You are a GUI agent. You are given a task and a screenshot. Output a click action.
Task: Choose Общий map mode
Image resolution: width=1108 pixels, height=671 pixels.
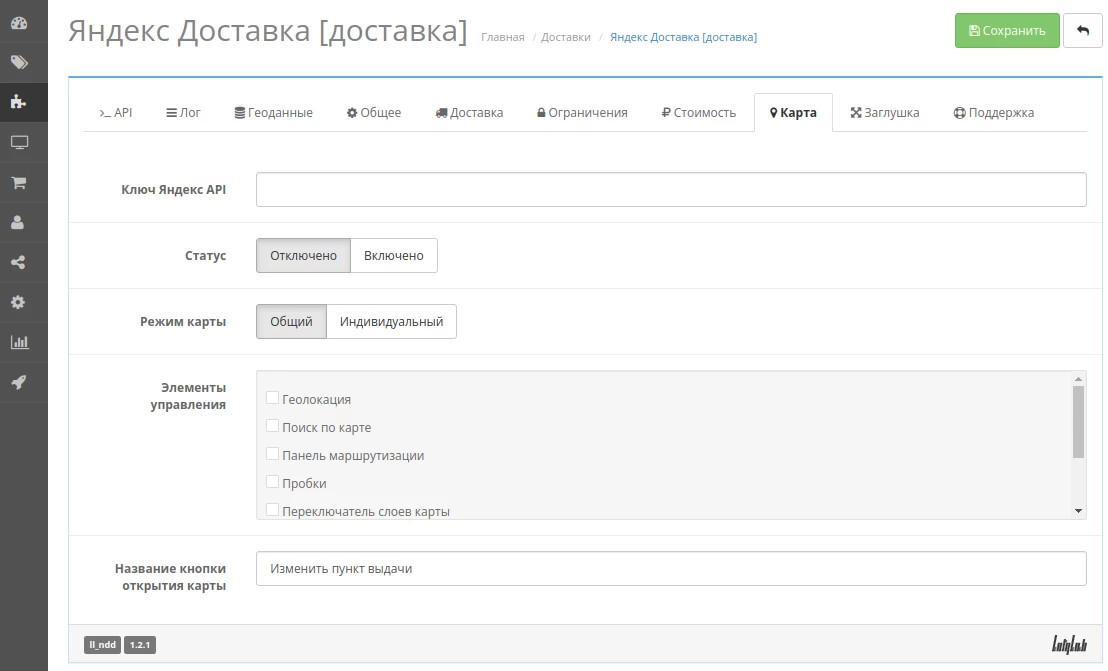point(291,321)
